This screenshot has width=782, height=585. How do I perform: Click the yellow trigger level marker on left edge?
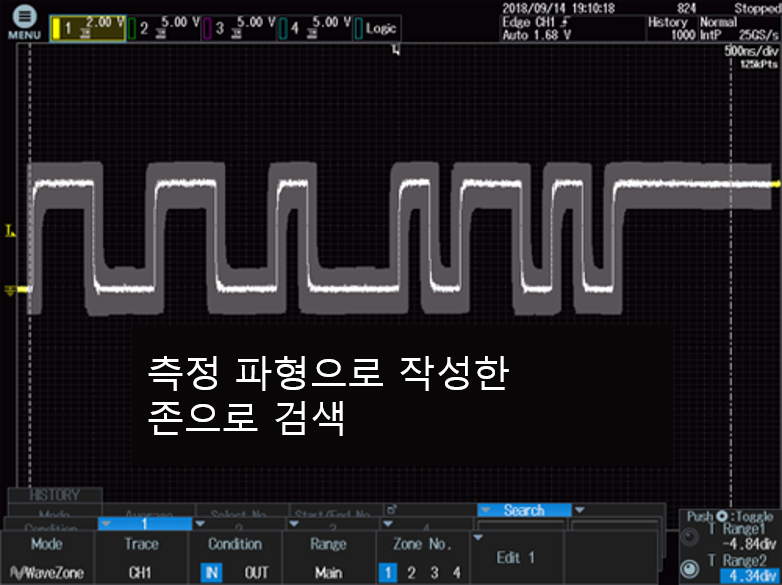(x=10, y=230)
